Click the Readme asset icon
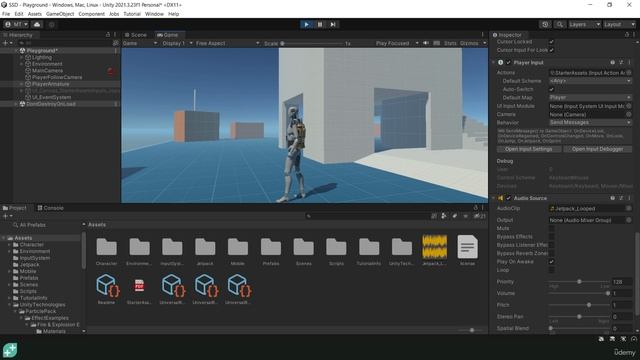Image resolution: width=640 pixels, height=360 pixels. click(x=107, y=285)
